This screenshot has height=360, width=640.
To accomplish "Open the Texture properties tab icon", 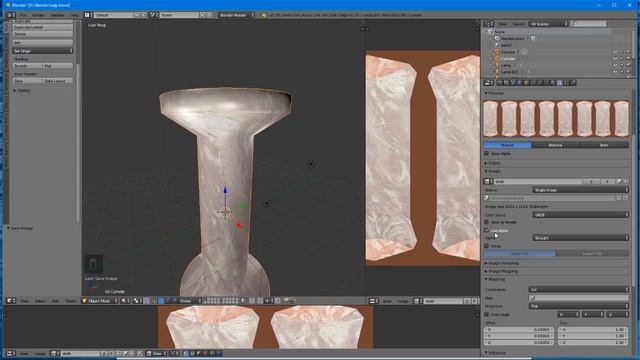I will (x=560, y=83).
